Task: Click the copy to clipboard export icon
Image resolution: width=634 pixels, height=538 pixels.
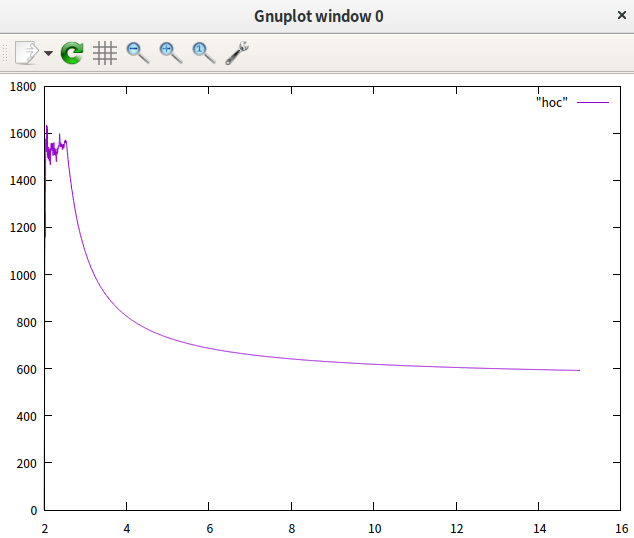Action: 27,53
